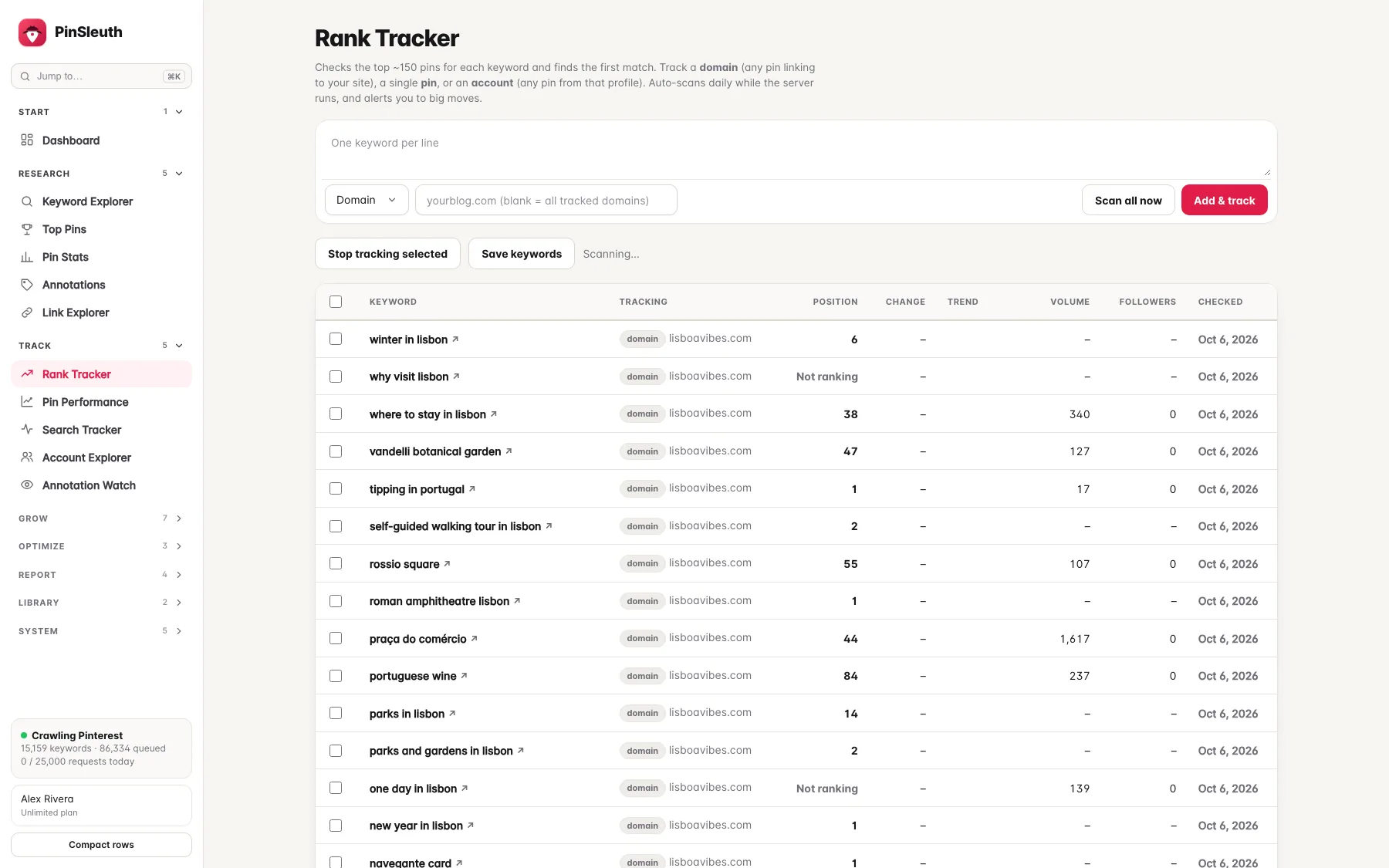
Task: Open external link icon for why visit lisbon
Action: 456,376
